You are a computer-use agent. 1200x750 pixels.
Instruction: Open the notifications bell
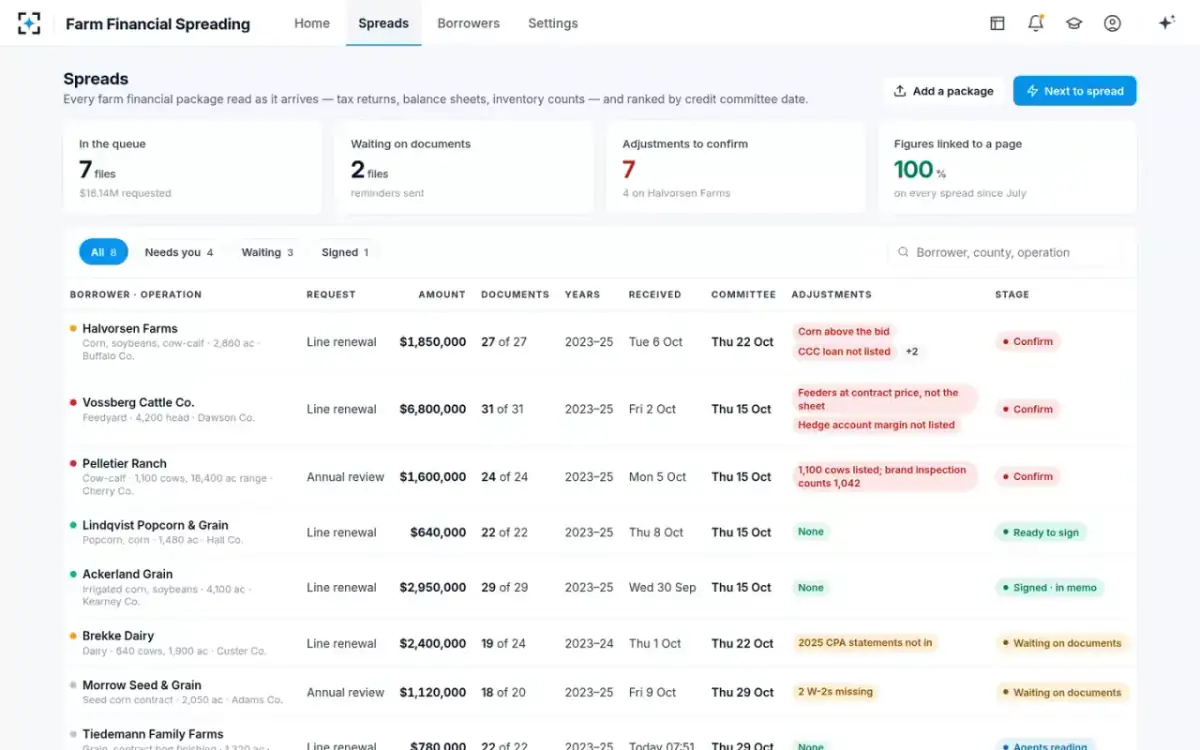1035,23
